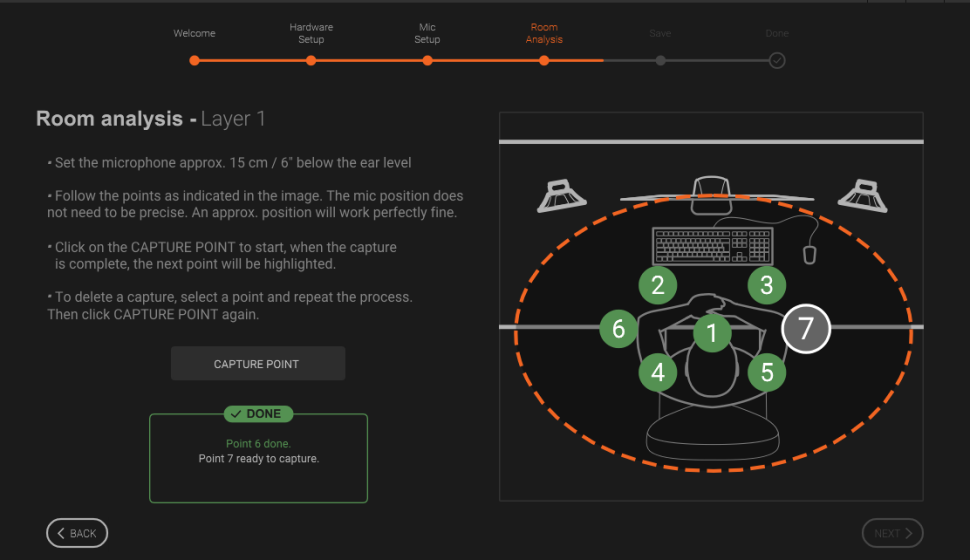
Task: Switch to the Mic Setup step
Action: (427, 60)
